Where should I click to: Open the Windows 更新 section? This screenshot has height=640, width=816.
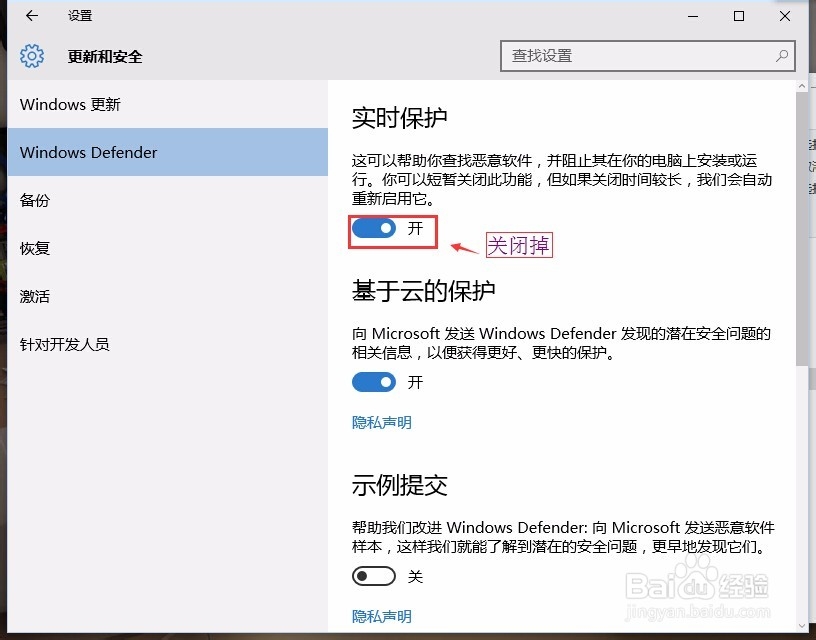(x=168, y=104)
